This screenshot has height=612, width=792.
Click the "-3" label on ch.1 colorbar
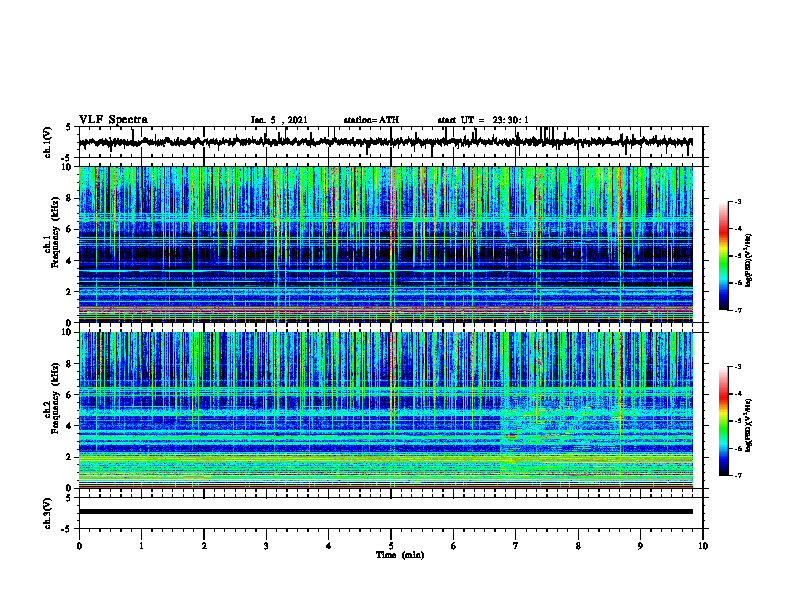coord(737,202)
